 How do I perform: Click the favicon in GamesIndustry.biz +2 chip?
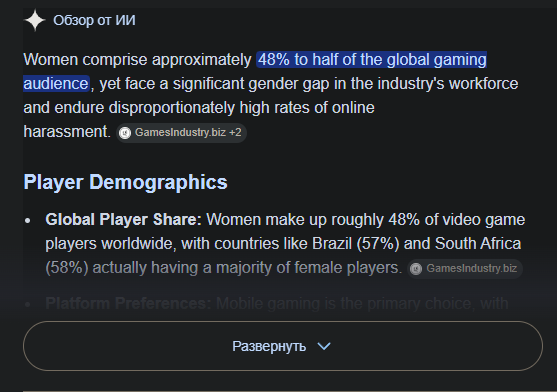coord(125,133)
